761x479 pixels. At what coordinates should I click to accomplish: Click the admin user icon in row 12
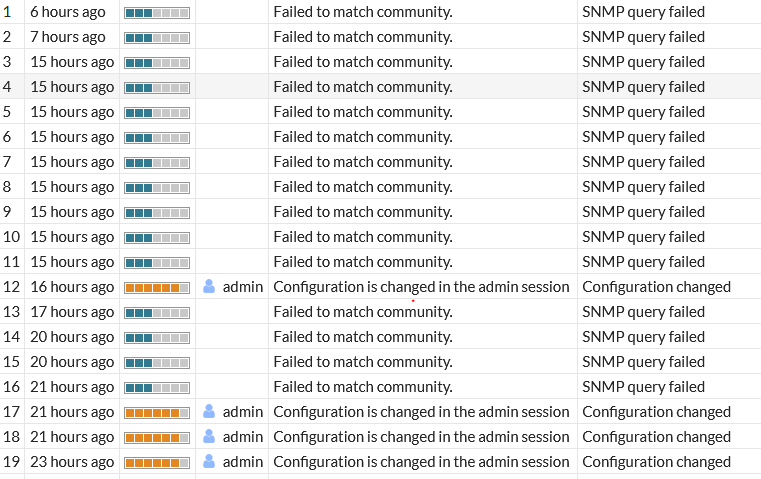point(209,286)
